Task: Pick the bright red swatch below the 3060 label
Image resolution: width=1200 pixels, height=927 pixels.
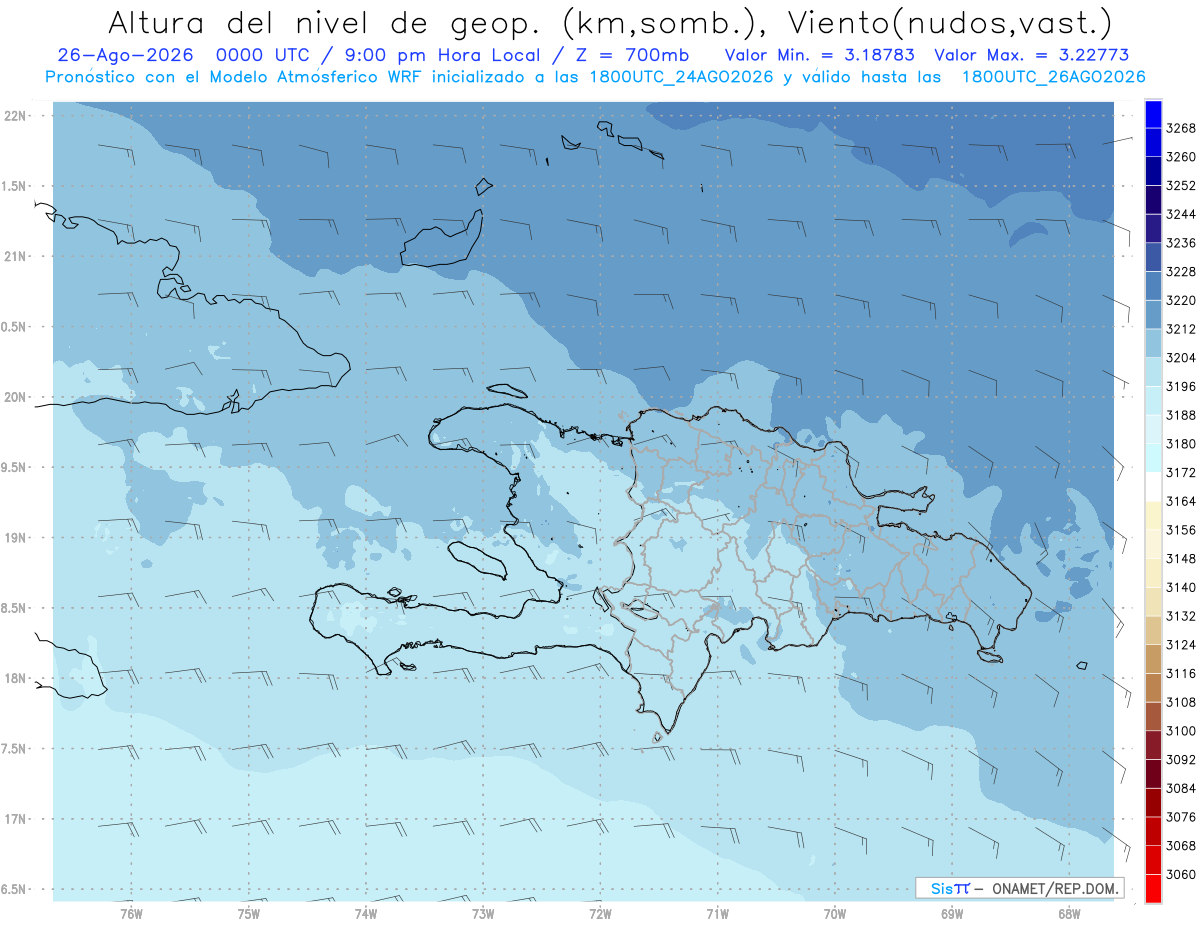Action: (x=1153, y=888)
